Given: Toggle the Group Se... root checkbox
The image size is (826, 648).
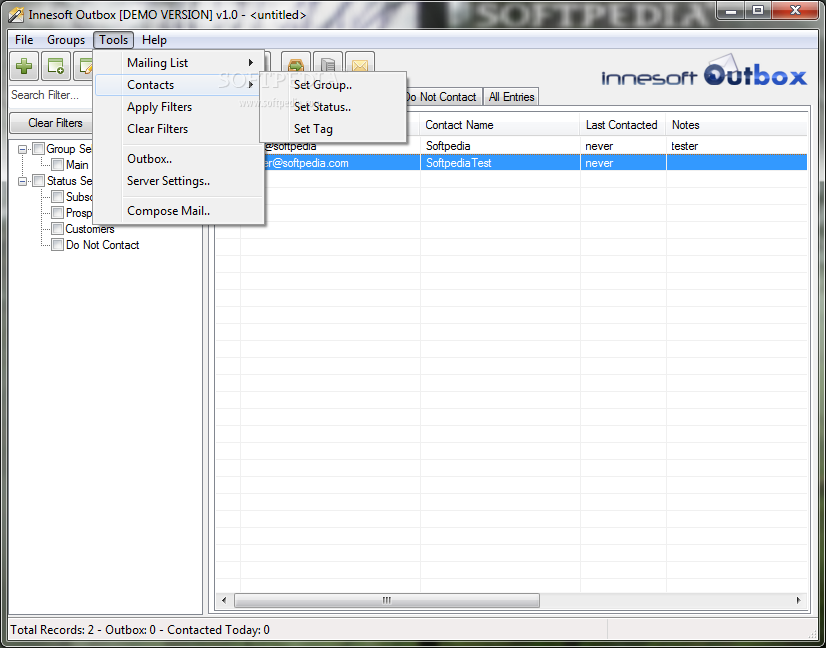Looking at the screenshot, I should coord(38,149).
